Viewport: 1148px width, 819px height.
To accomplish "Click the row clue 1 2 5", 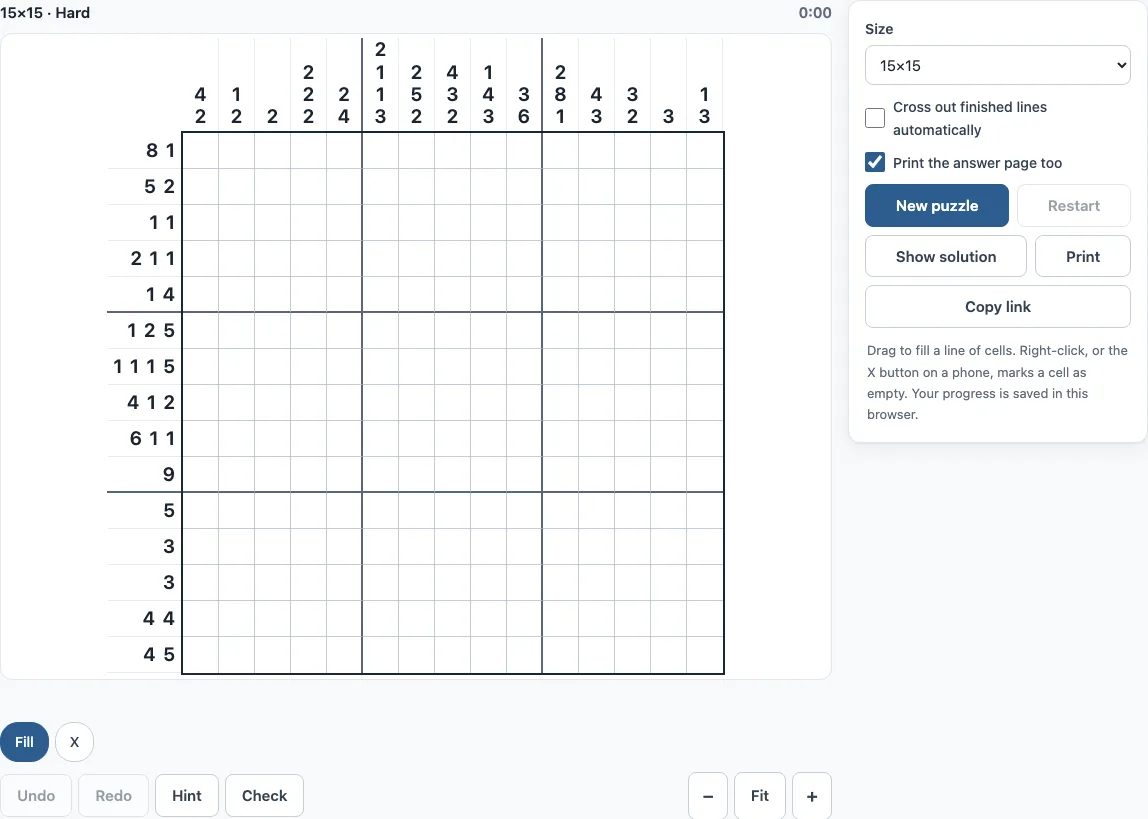I will pos(151,330).
